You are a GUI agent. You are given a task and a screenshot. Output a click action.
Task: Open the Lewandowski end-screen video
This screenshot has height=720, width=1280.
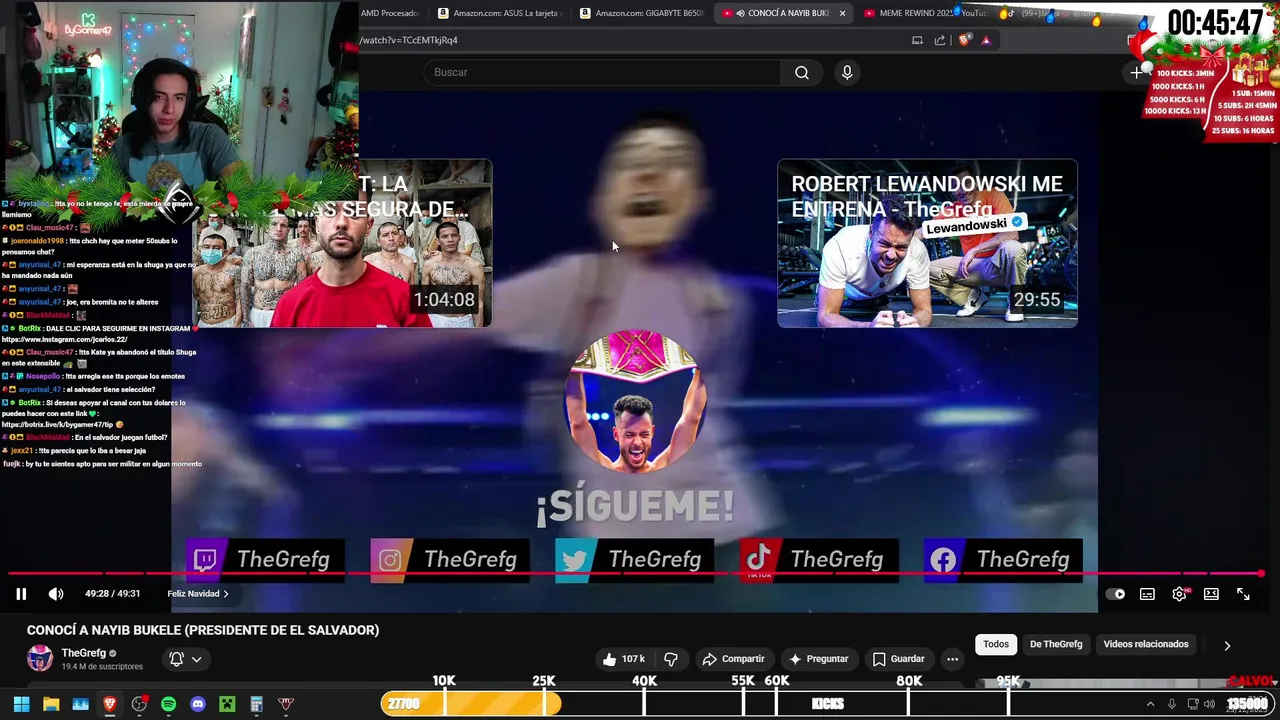tap(927, 243)
